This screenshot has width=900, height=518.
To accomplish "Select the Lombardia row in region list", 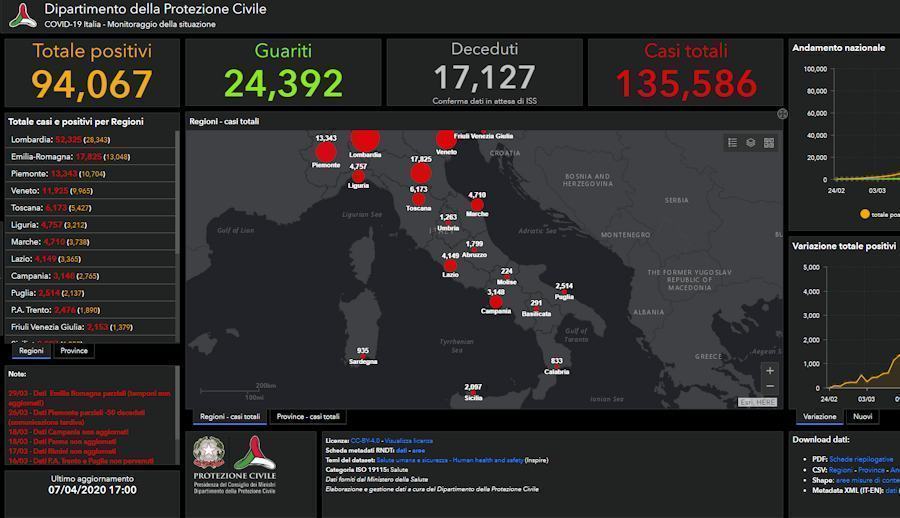I will (91, 140).
